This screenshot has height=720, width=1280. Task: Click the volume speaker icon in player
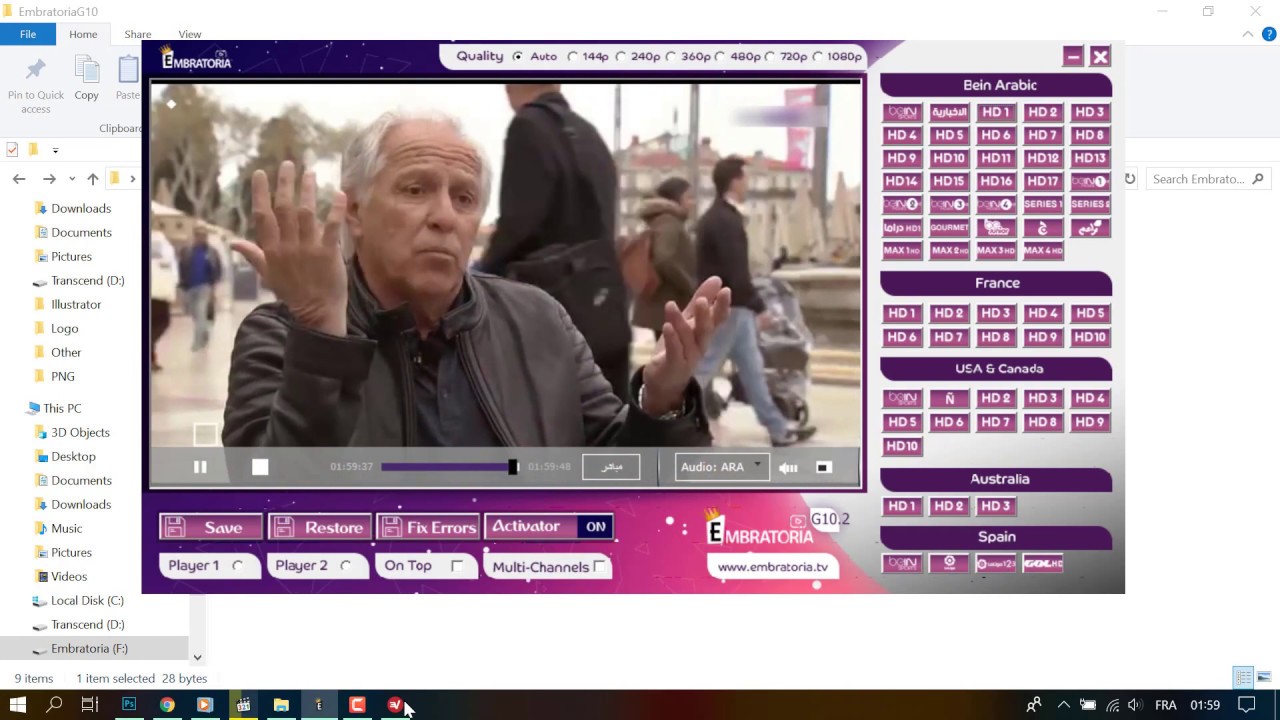(789, 467)
